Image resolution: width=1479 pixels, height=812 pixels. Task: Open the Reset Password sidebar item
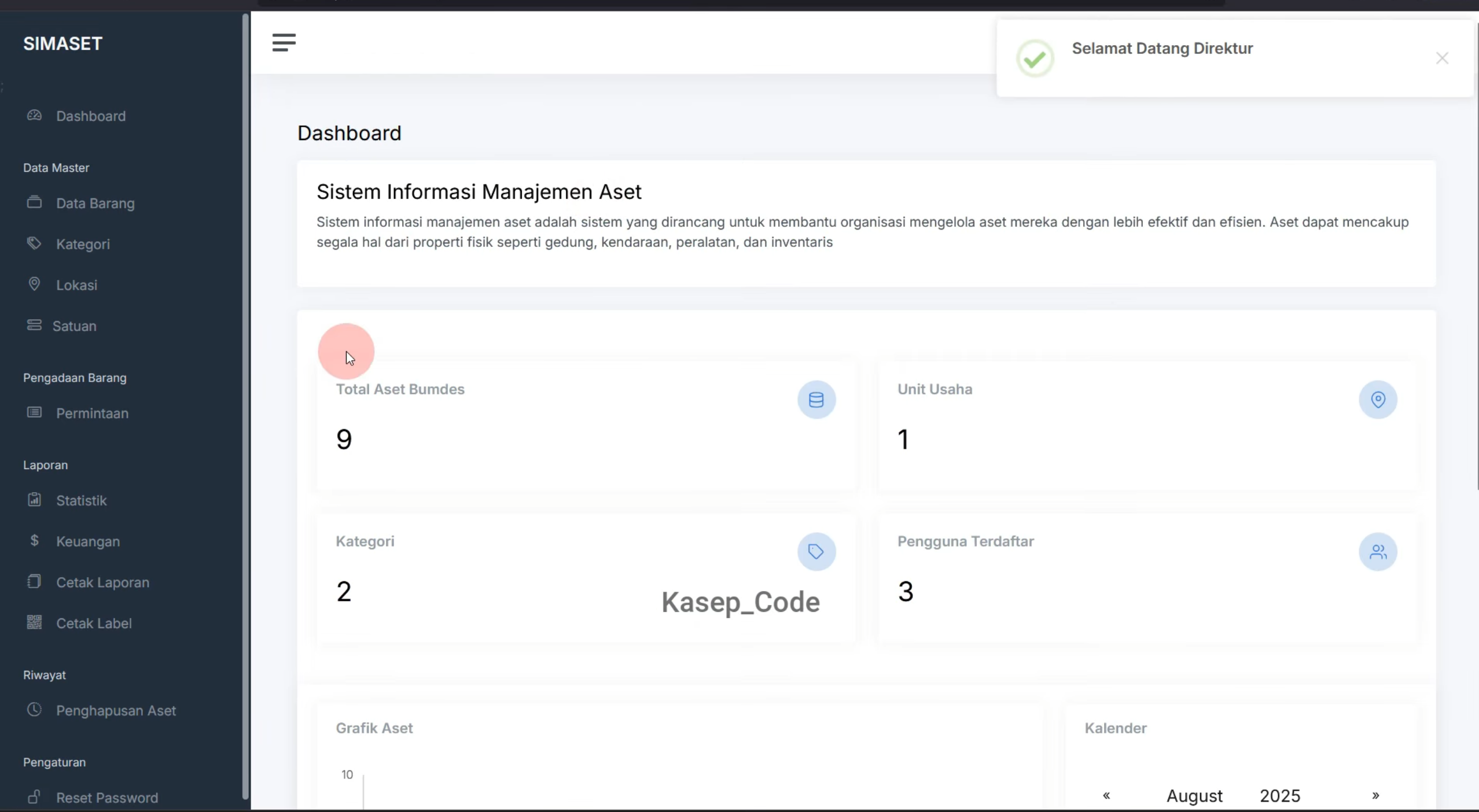[107, 798]
